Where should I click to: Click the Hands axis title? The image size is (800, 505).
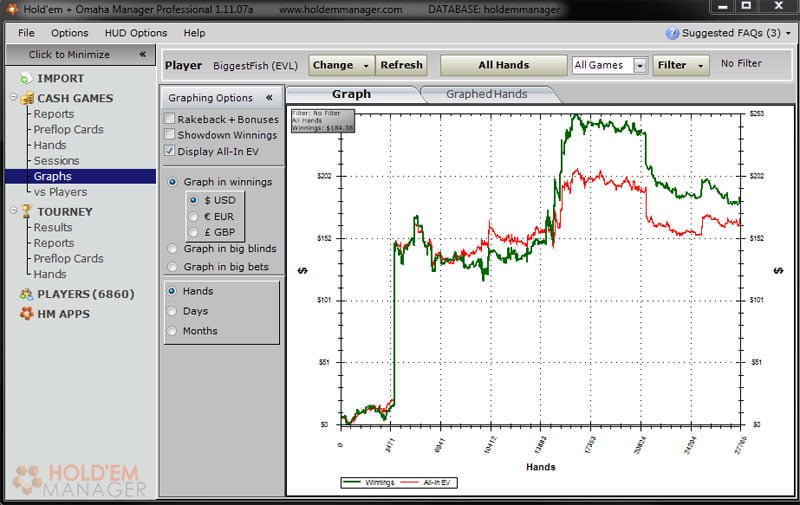point(540,467)
